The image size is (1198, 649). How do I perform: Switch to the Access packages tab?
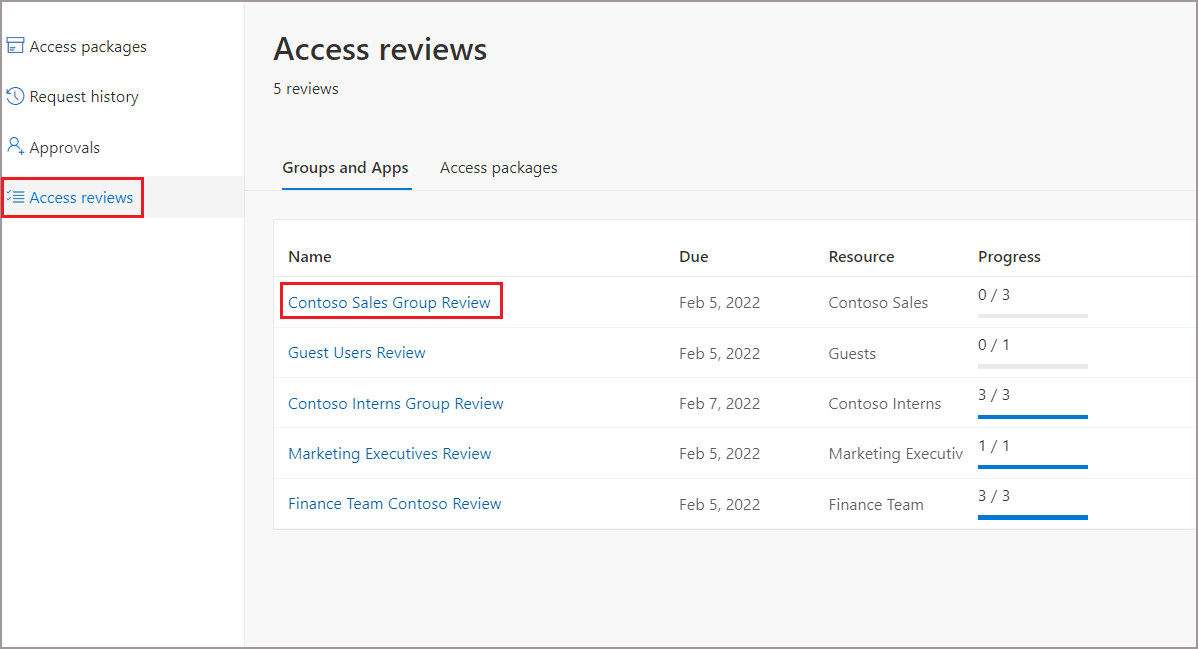tap(498, 167)
